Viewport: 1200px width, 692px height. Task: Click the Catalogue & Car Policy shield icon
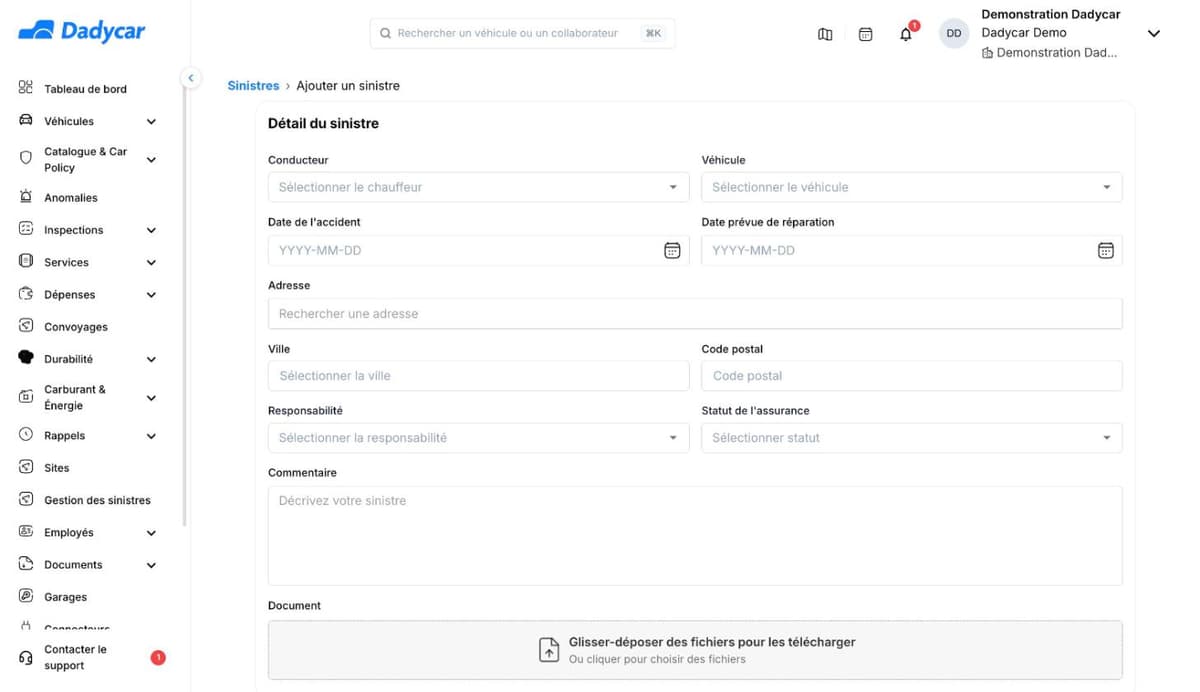26,158
